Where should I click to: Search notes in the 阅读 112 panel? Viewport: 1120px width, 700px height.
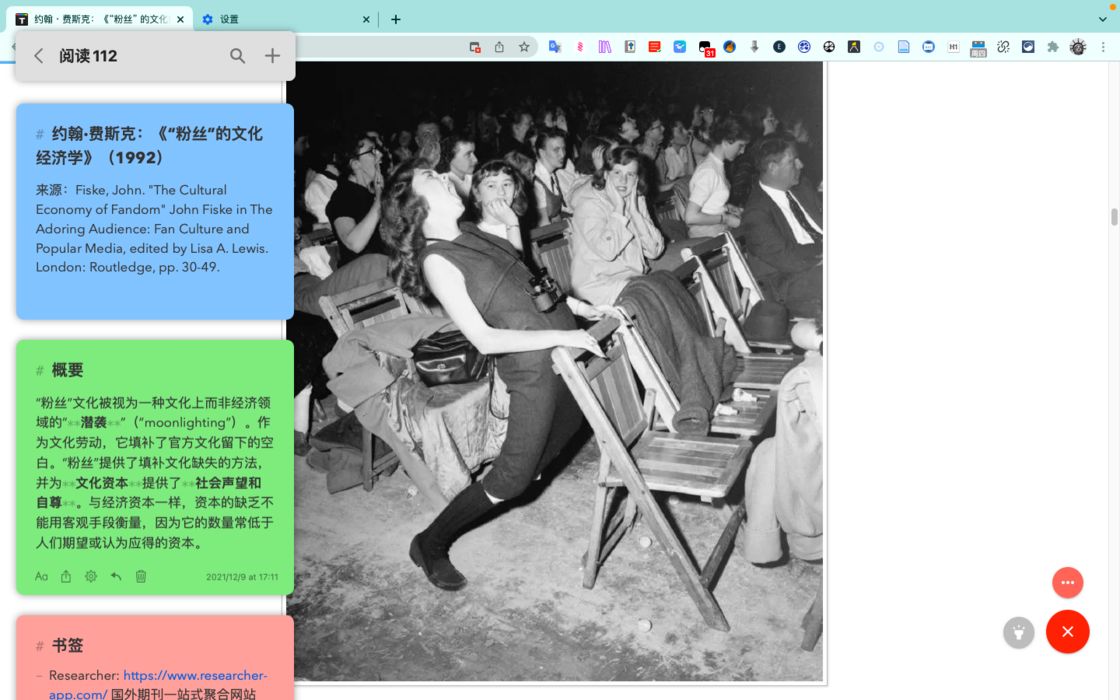point(237,56)
